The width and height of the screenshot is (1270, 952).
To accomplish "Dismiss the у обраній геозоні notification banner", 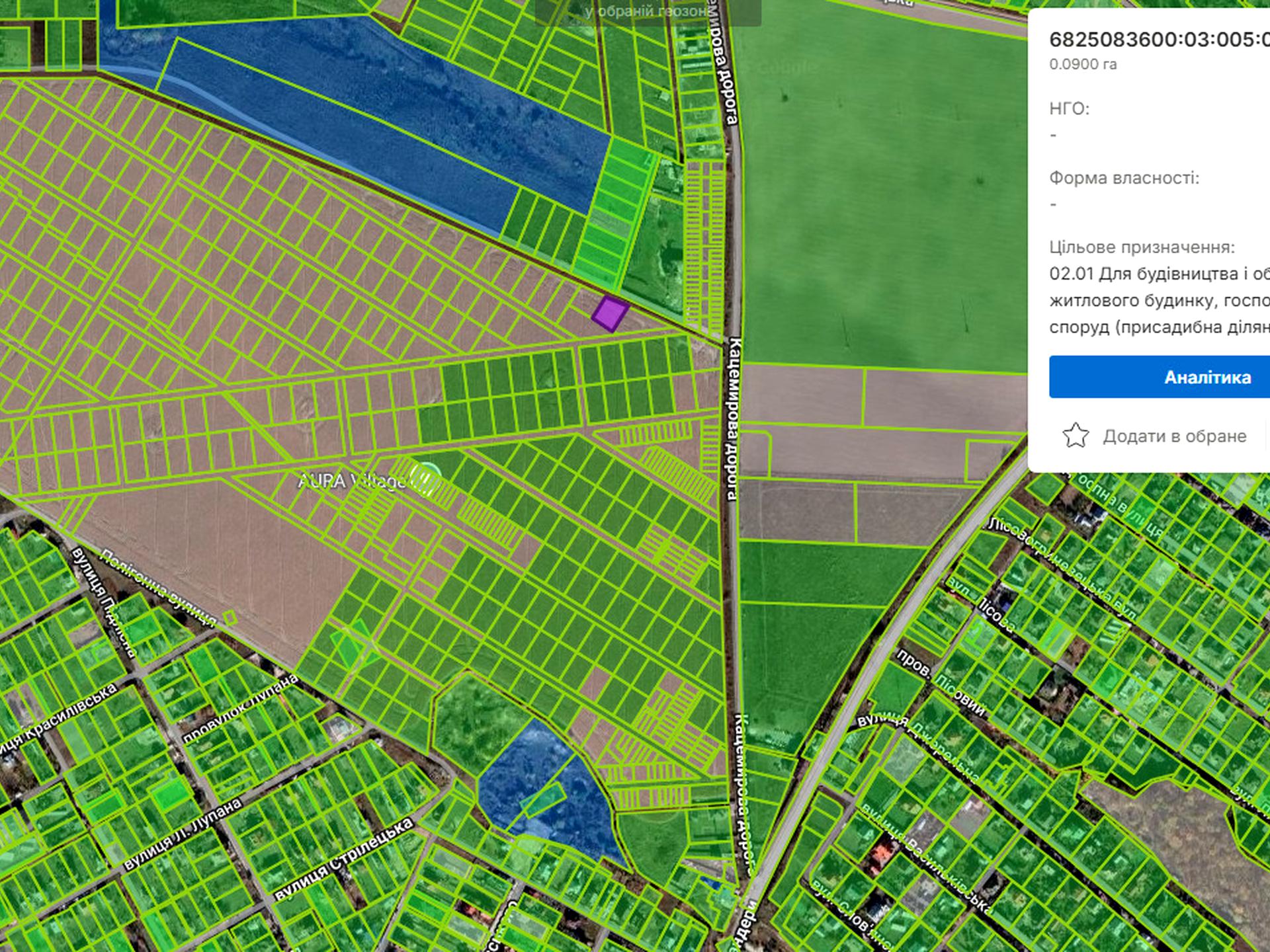I will pos(647,12).
